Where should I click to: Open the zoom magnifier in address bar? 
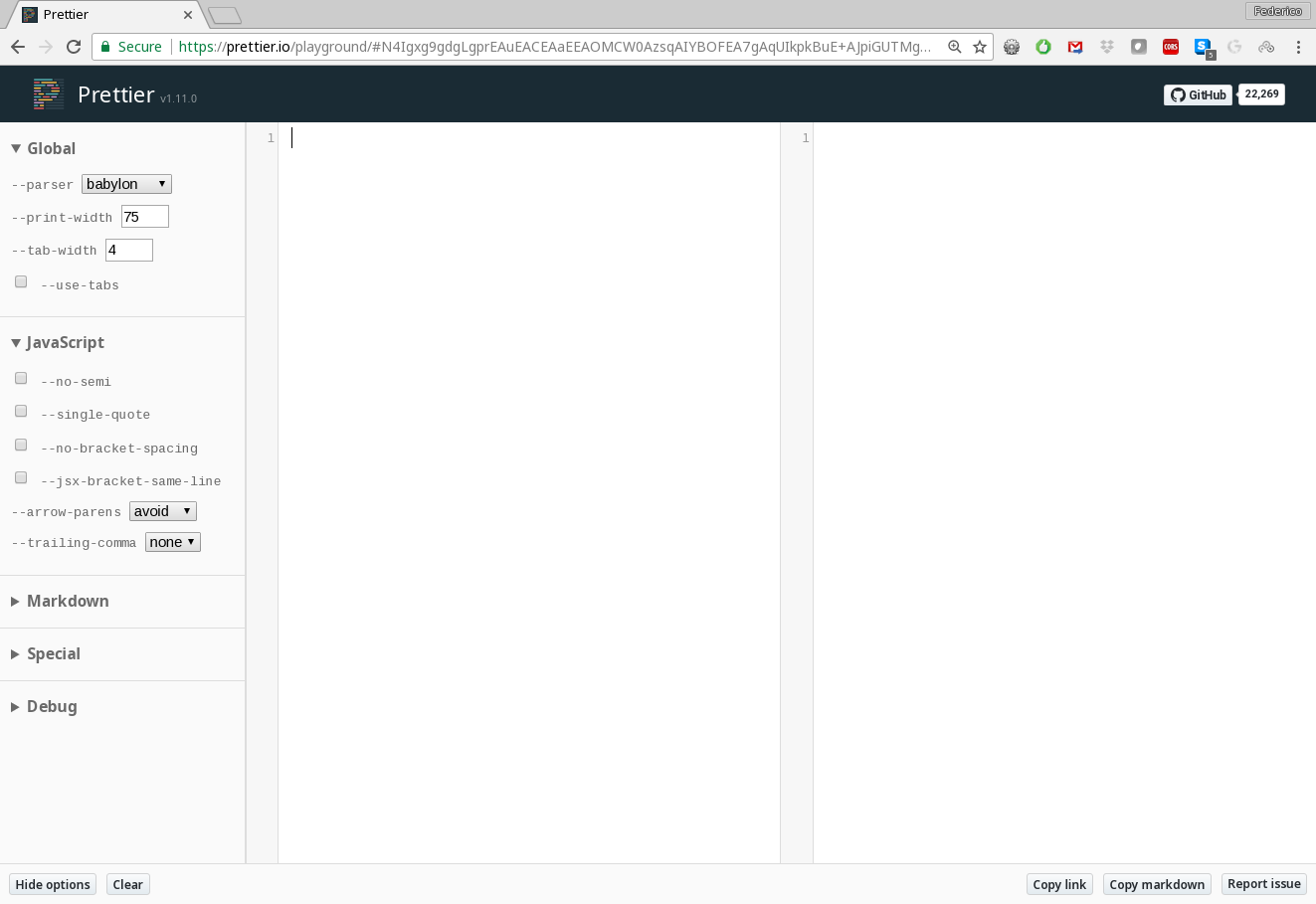tap(955, 47)
